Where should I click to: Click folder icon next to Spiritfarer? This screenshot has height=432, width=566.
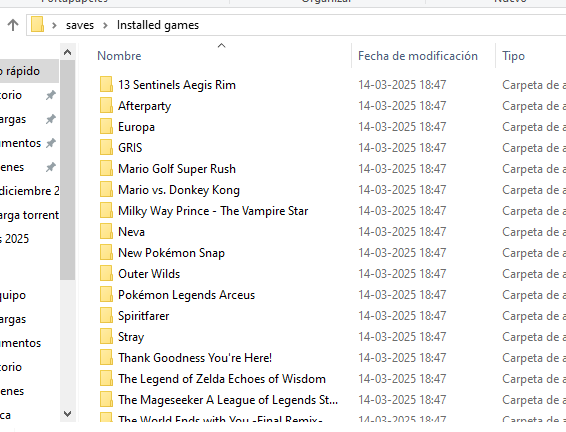(106, 315)
